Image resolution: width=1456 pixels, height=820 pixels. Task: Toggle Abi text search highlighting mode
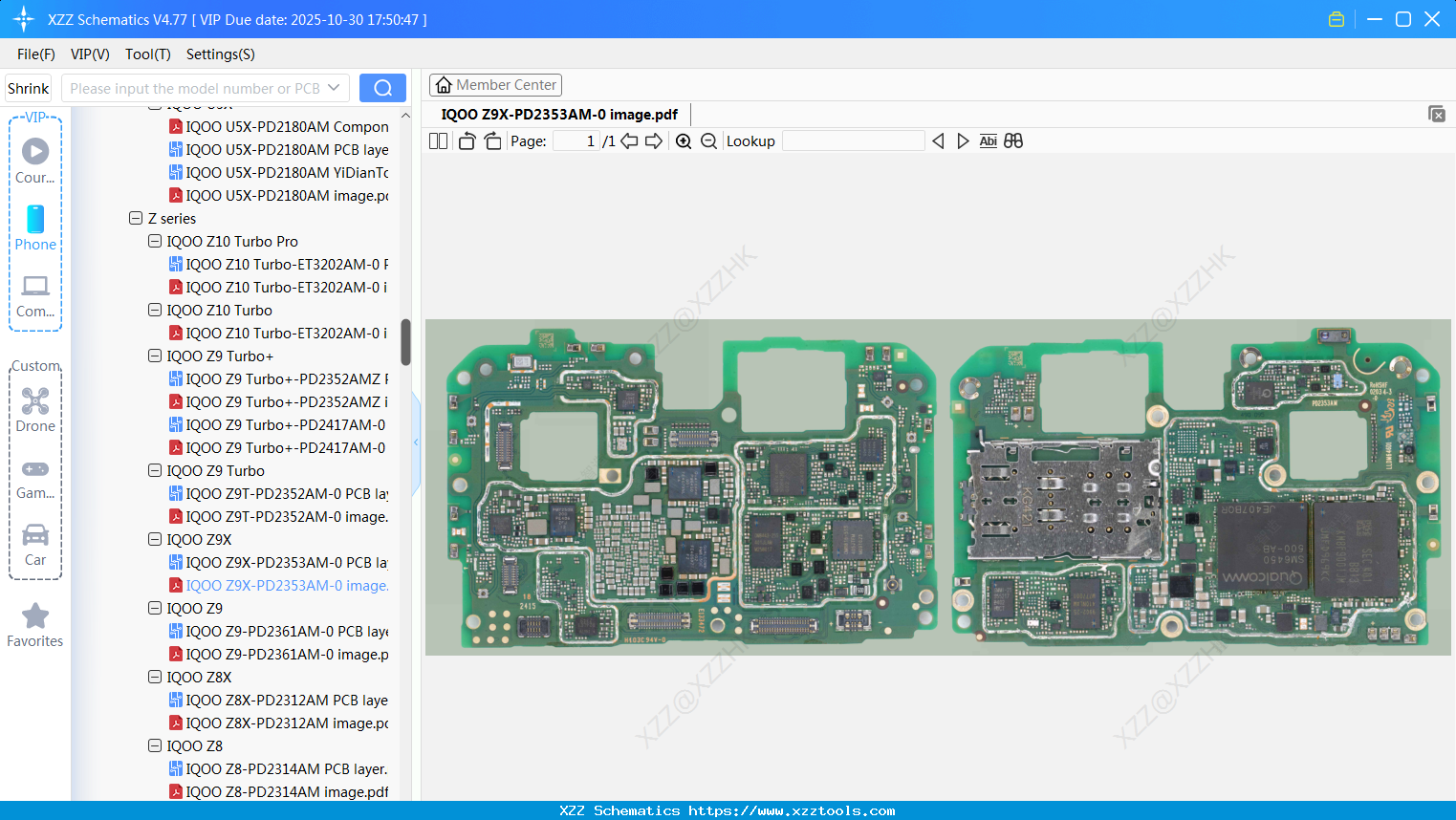[x=988, y=140]
